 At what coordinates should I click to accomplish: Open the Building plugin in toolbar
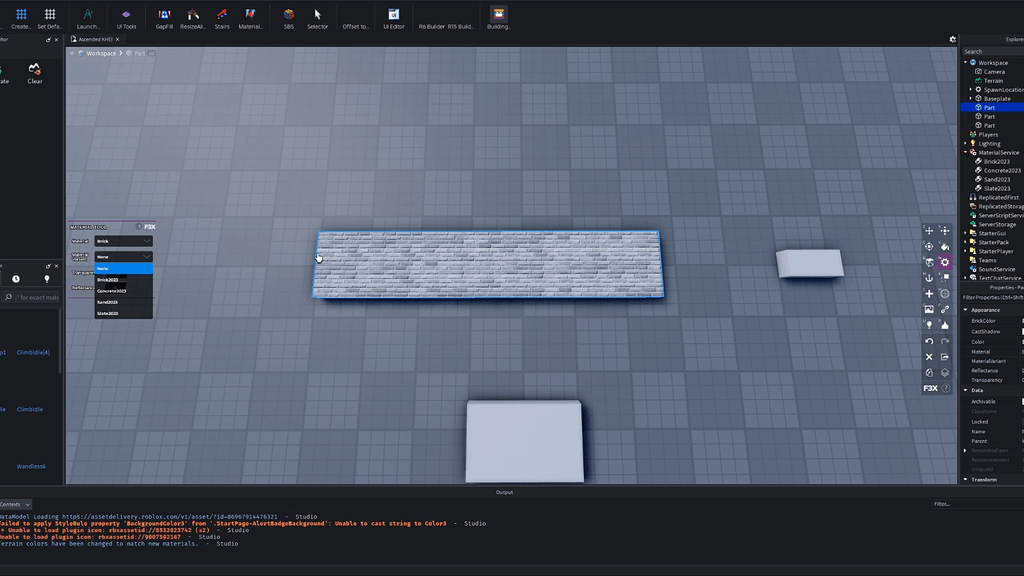pos(498,18)
